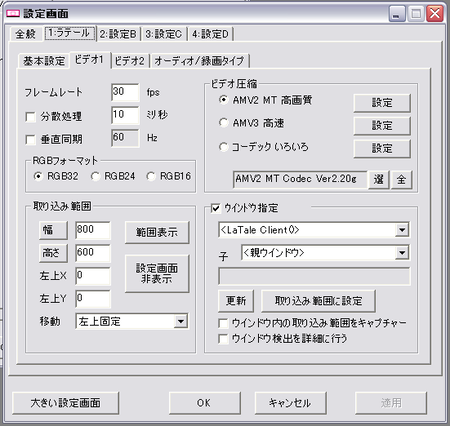
Task: Click the AMV2 MT Codec Ver2.20g field
Action: coord(300,179)
